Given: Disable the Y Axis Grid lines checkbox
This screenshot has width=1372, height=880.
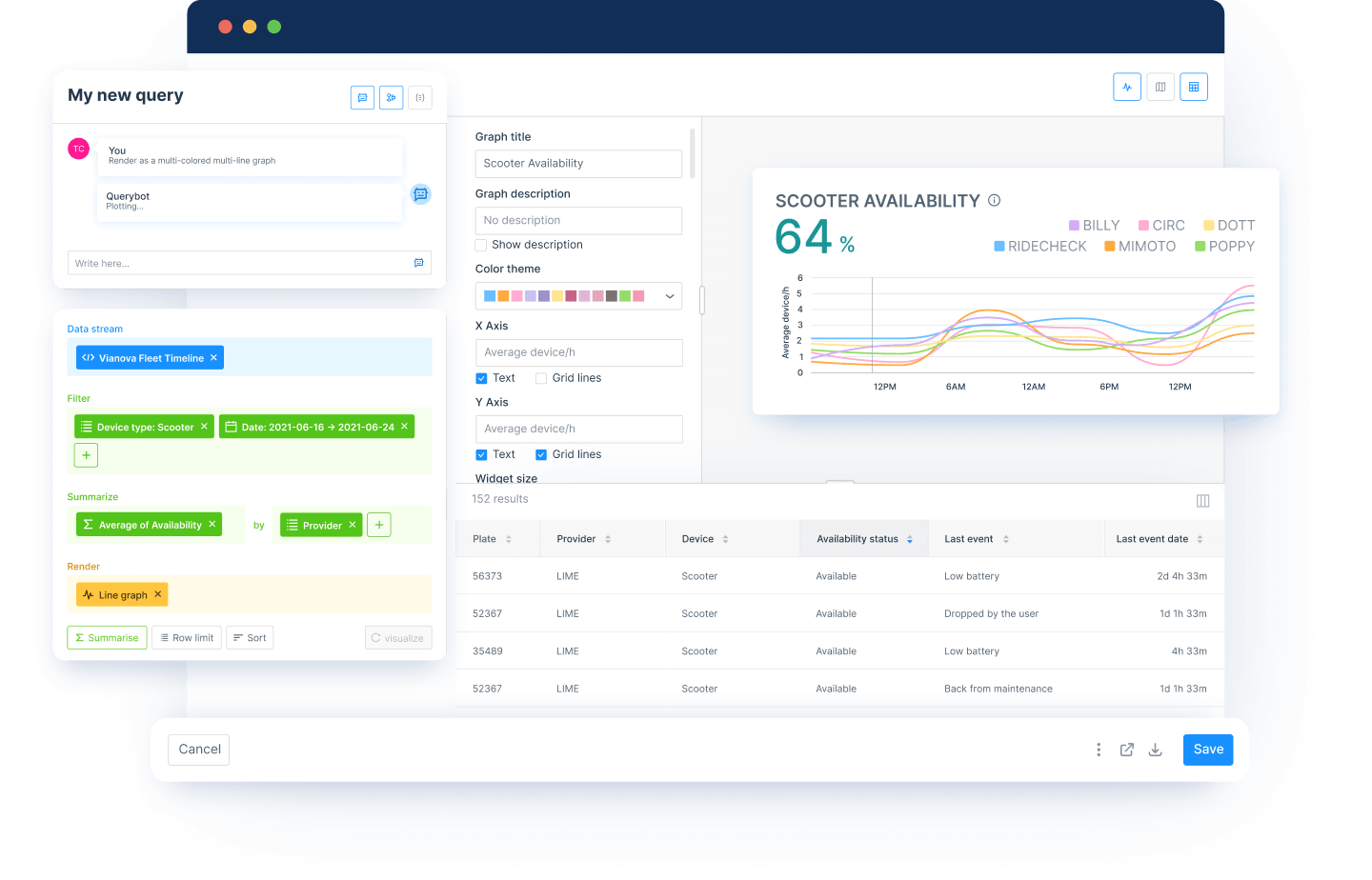Looking at the screenshot, I should click(x=541, y=454).
